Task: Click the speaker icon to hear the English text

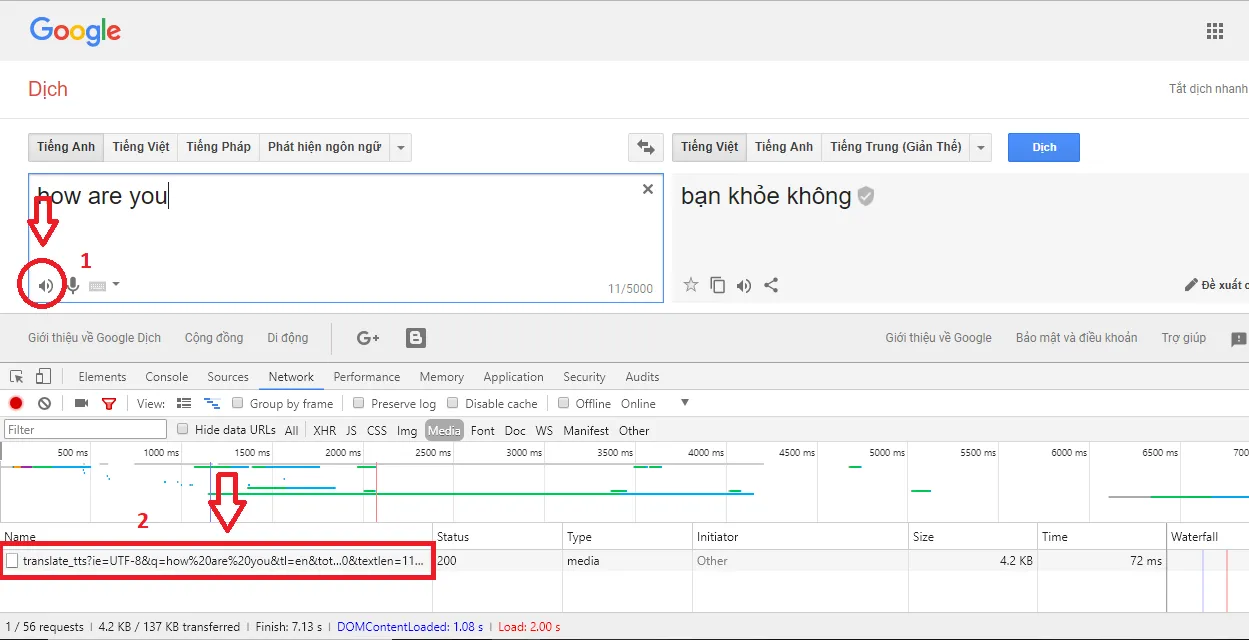Action: pyautogui.click(x=43, y=285)
